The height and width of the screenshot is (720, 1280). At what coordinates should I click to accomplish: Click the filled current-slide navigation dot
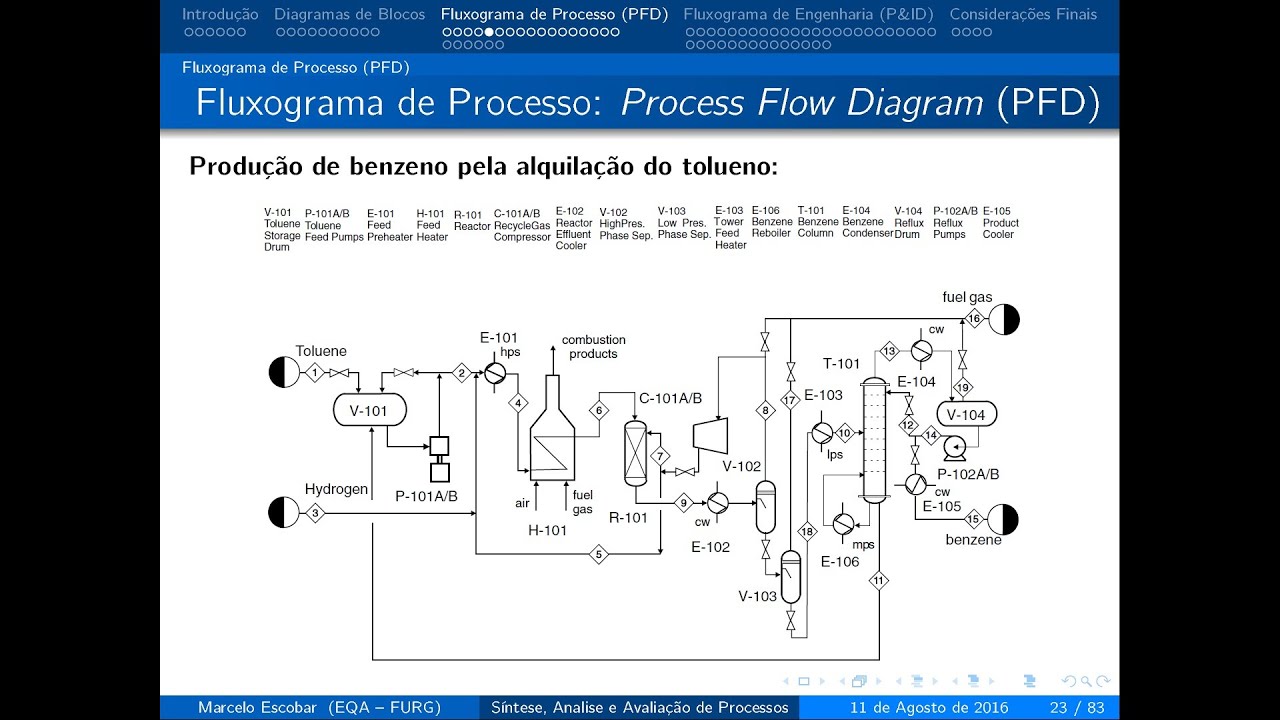pyautogui.click(x=489, y=32)
